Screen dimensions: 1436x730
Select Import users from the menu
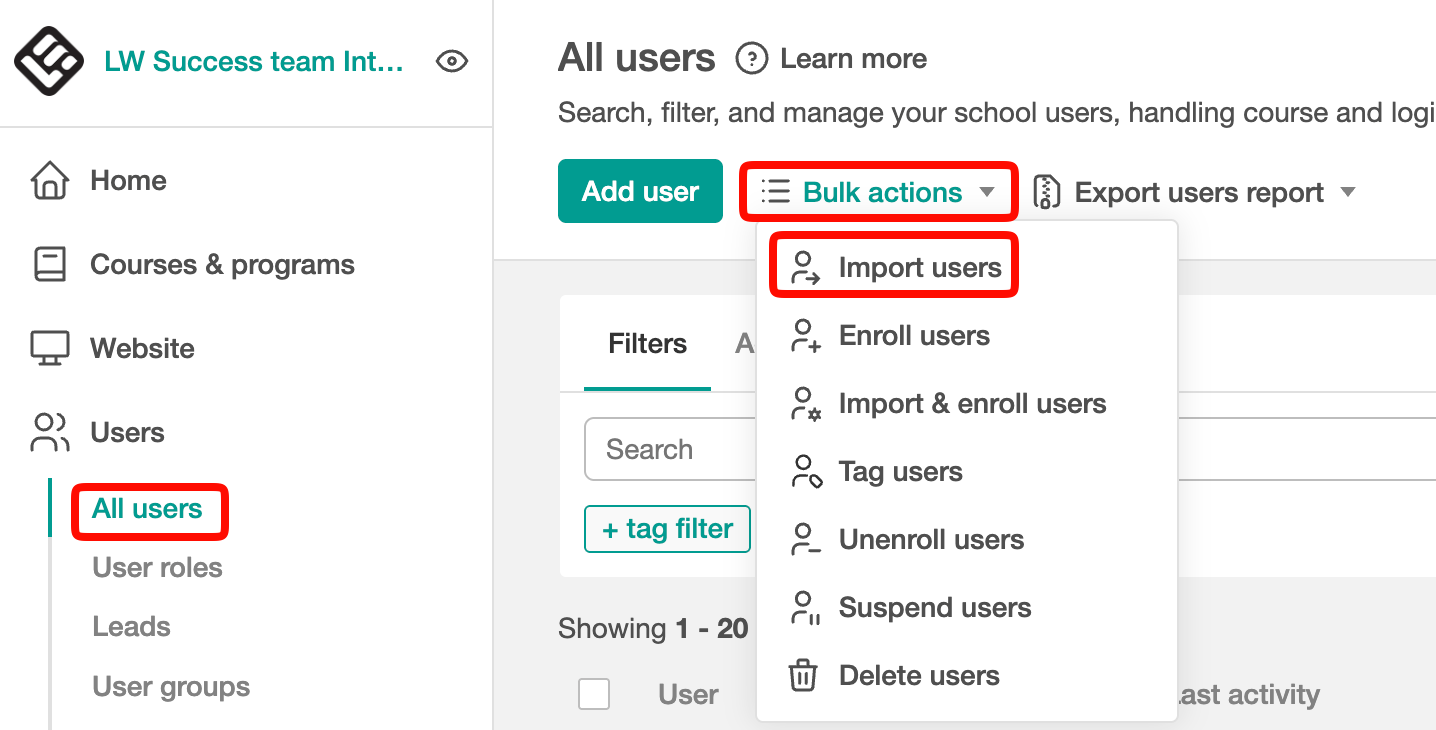pos(919,268)
